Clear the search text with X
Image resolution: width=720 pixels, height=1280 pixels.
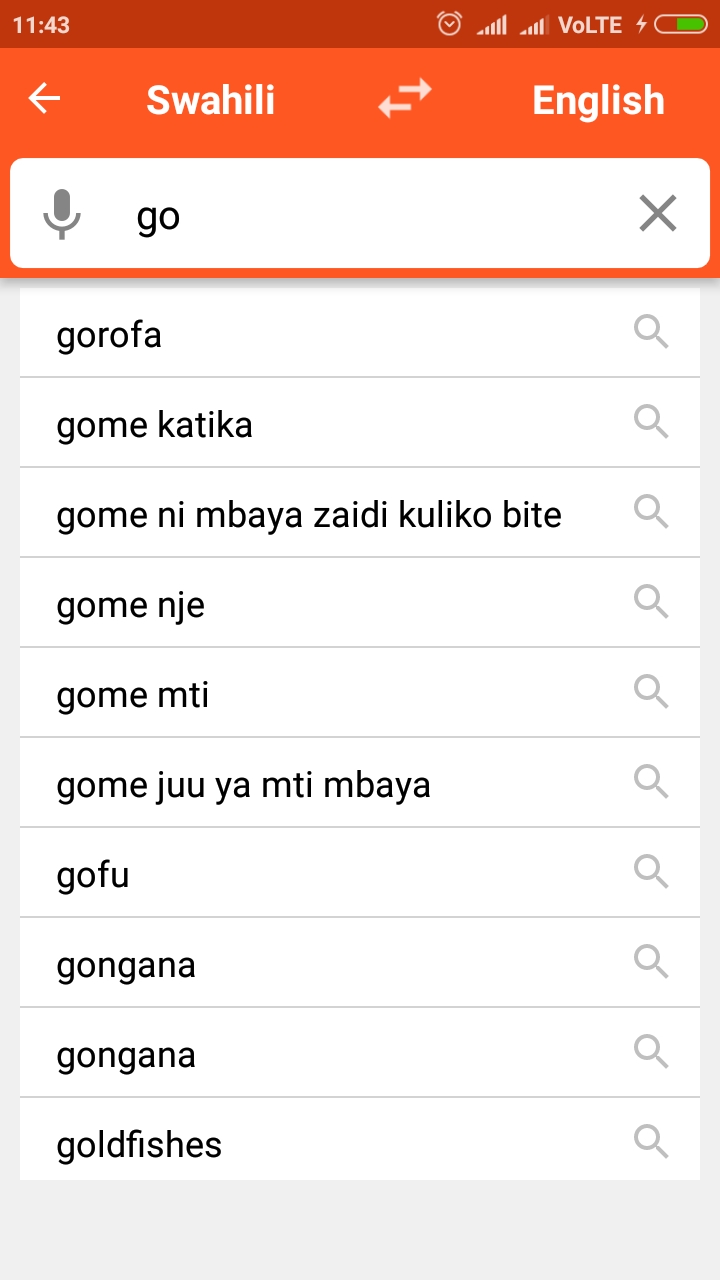pos(657,214)
